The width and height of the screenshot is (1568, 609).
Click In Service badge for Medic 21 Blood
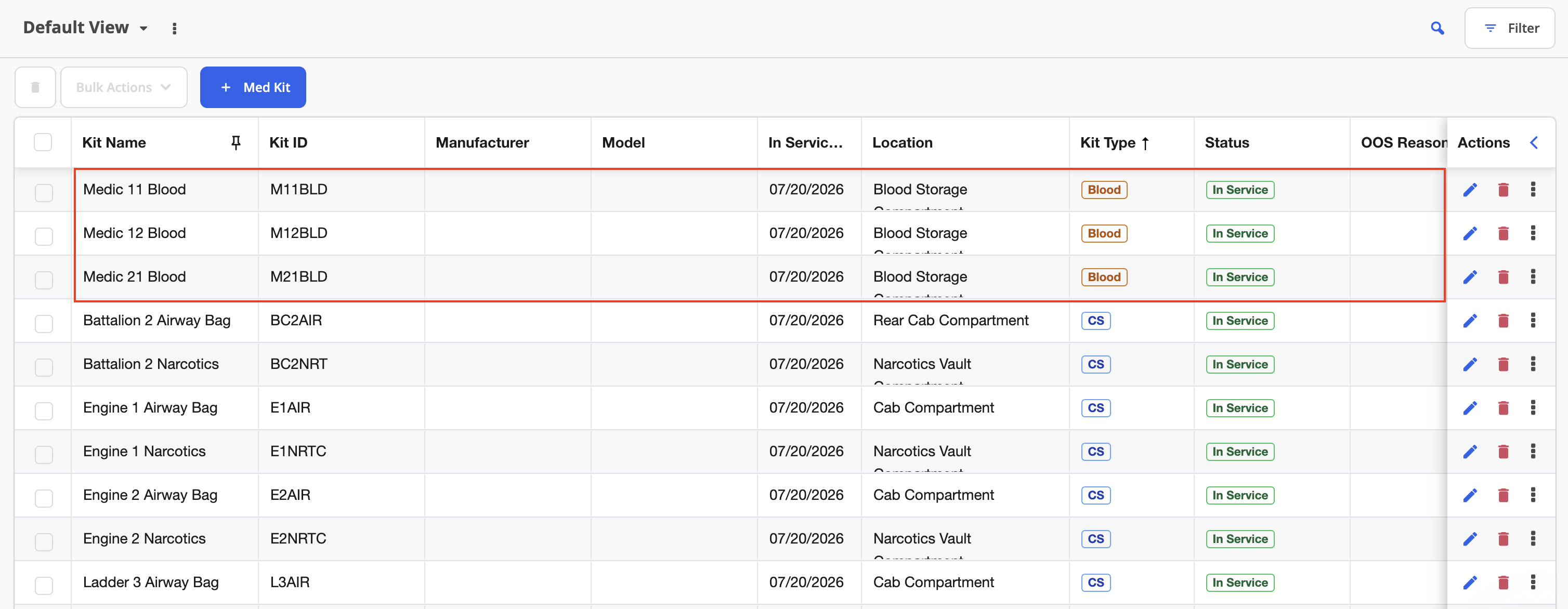coord(1239,277)
